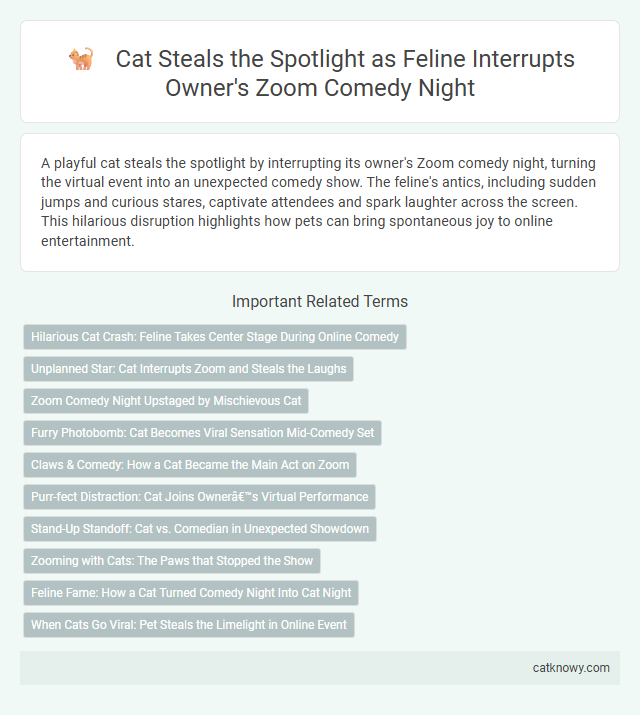Click the grey footer bar
Screen dimensions: 640x715
[320, 668]
